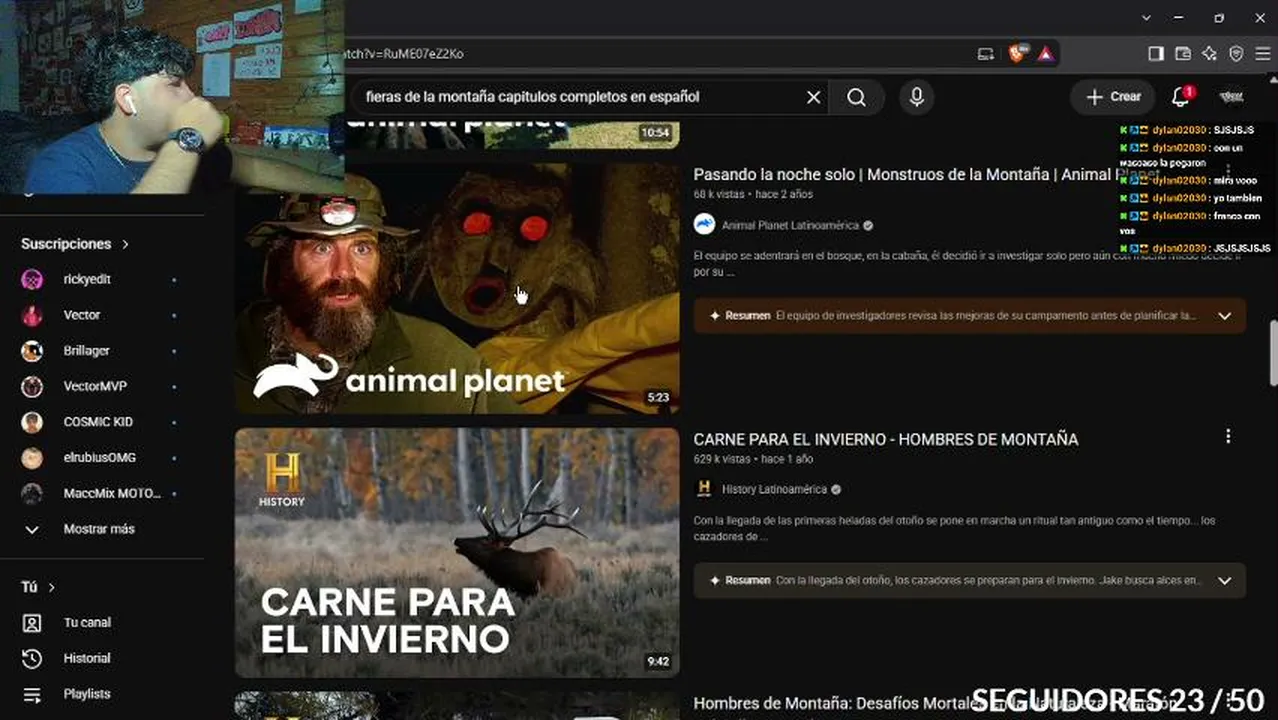Open the Leo AI sparkle icon
Image resolution: width=1278 pixels, height=720 pixels.
pyautogui.click(x=1209, y=54)
